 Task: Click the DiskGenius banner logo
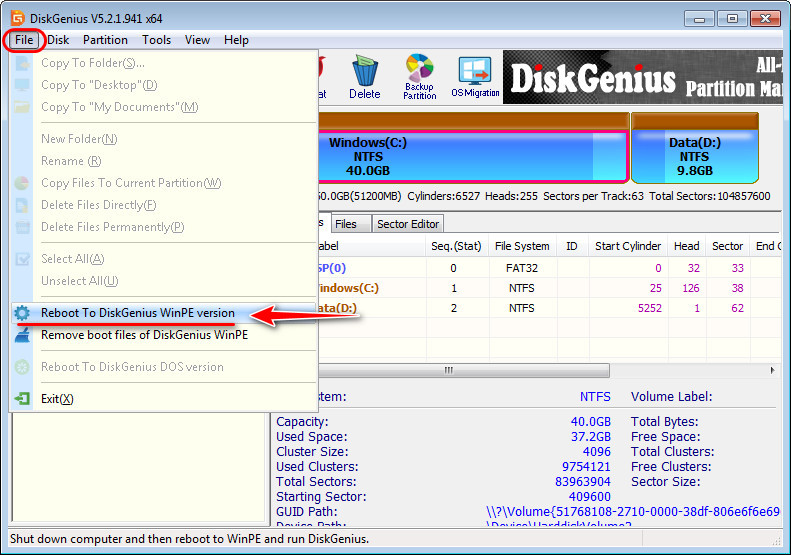tap(642, 77)
